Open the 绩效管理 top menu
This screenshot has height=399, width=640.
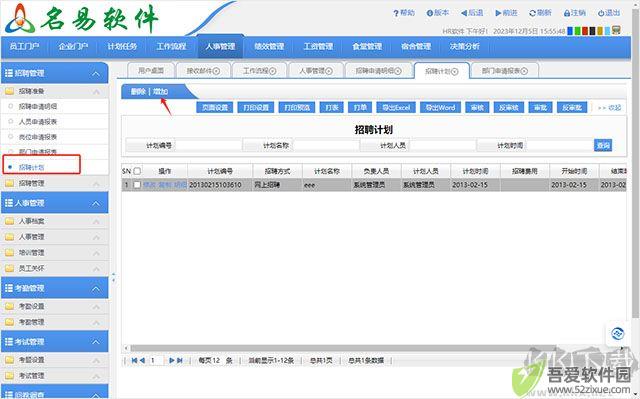pyautogui.click(x=269, y=47)
